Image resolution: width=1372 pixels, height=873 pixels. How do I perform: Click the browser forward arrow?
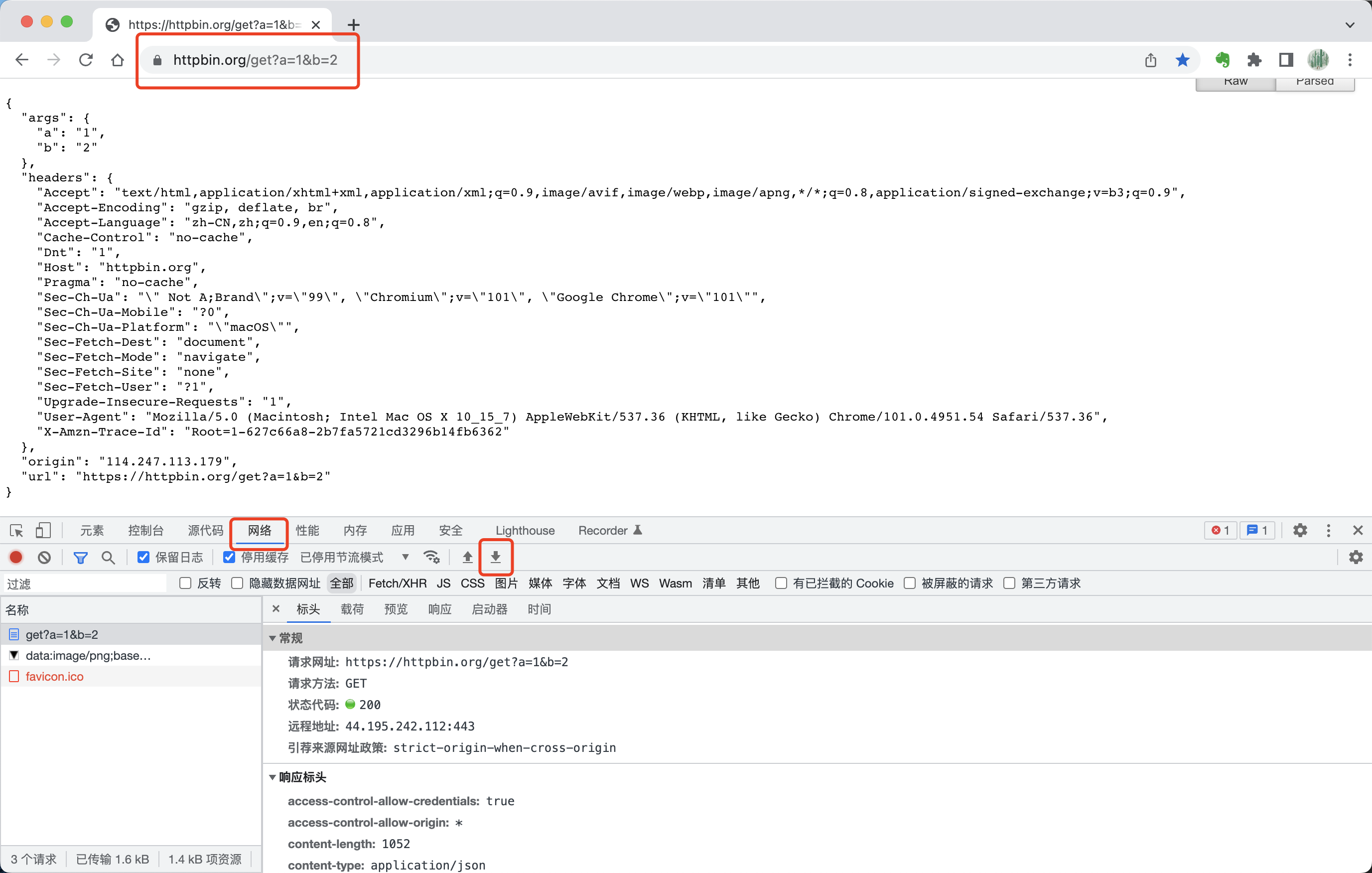click(54, 60)
